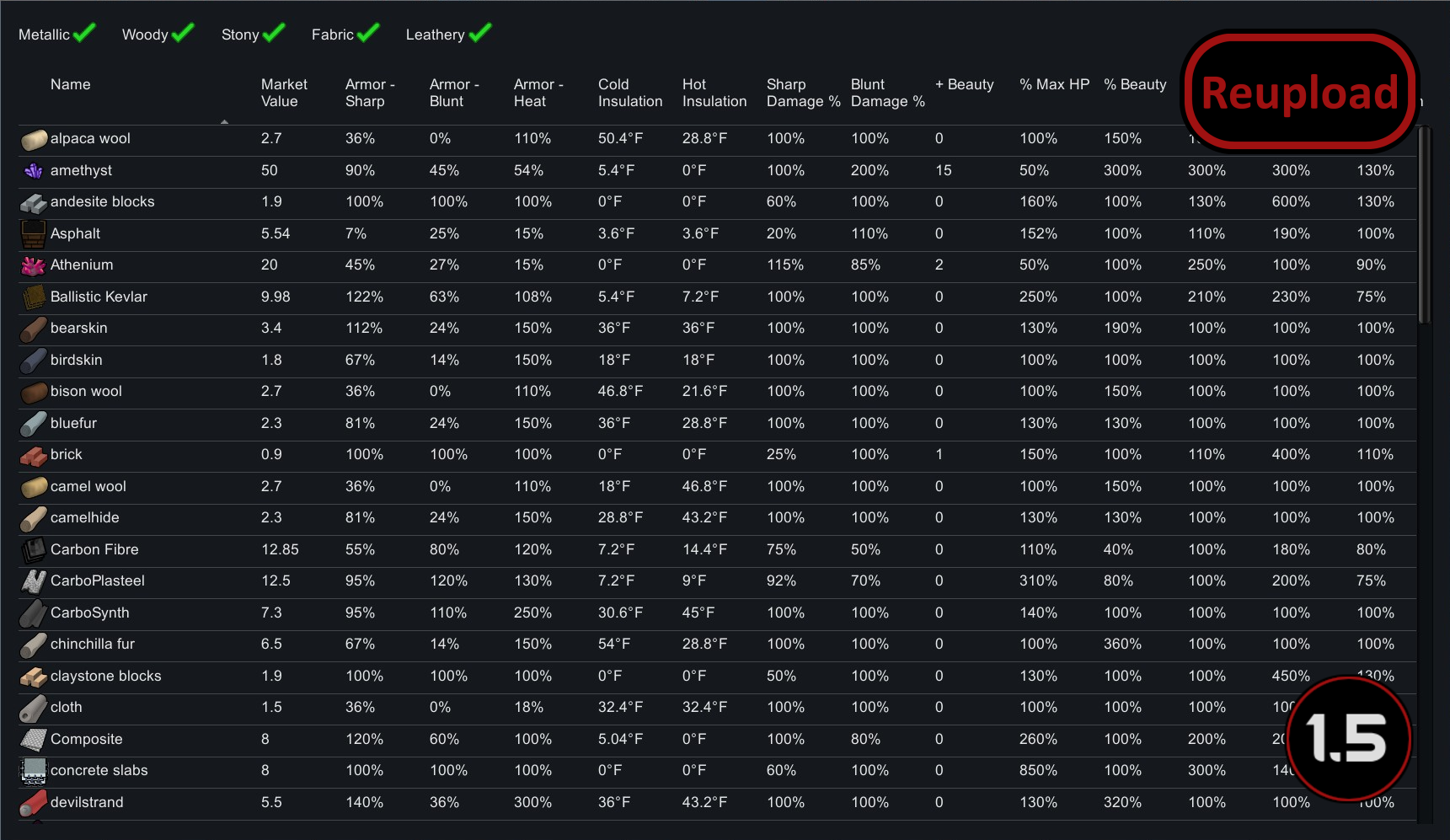Sort by the Market Value column
The image size is (1450, 840).
point(284,93)
